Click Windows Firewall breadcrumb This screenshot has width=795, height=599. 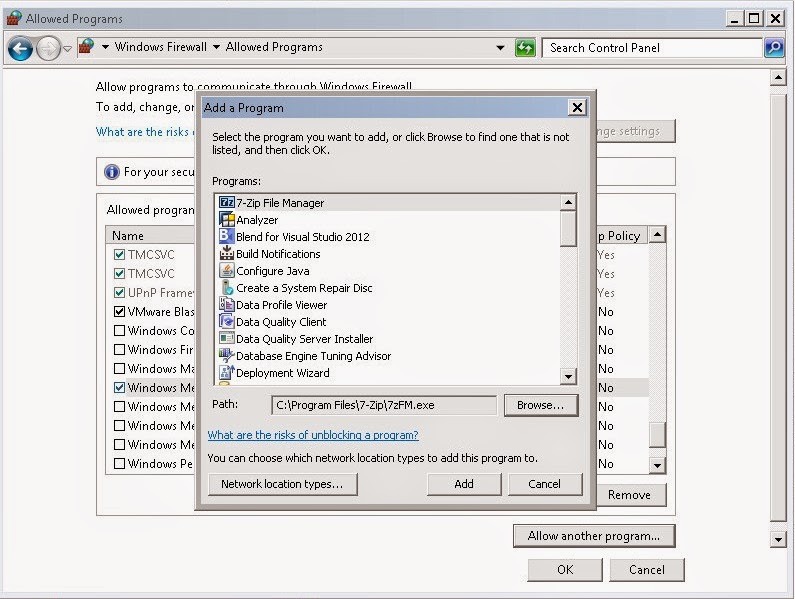pyautogui.click(x=161, y=47)
